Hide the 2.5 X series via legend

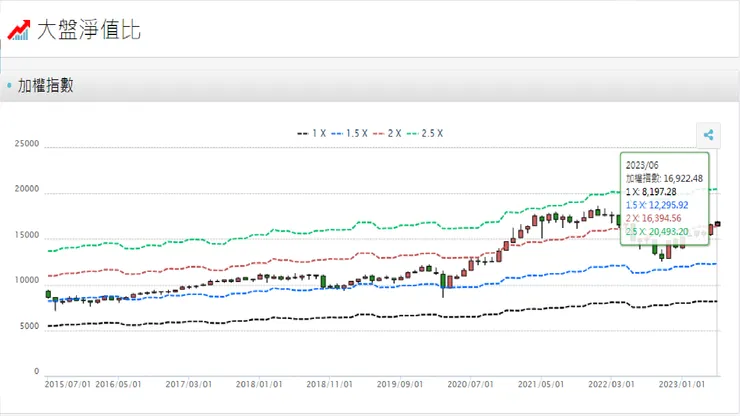point(426,133)
